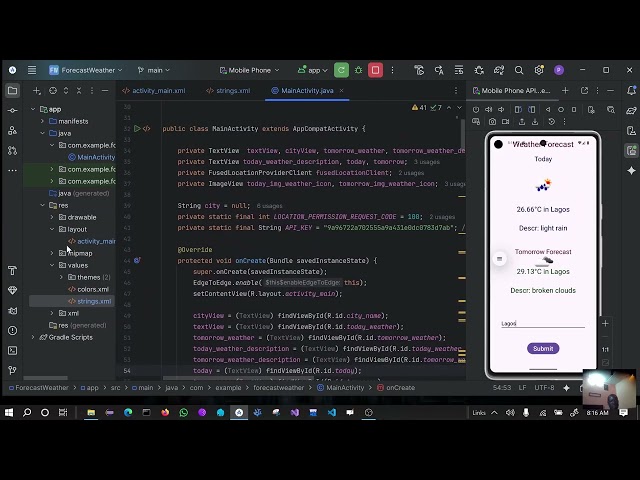Screen dimensions: 640x480
Task: Open IDE settings gear icon in title bar
Action: pyautogui.click(x=539, y=70)
